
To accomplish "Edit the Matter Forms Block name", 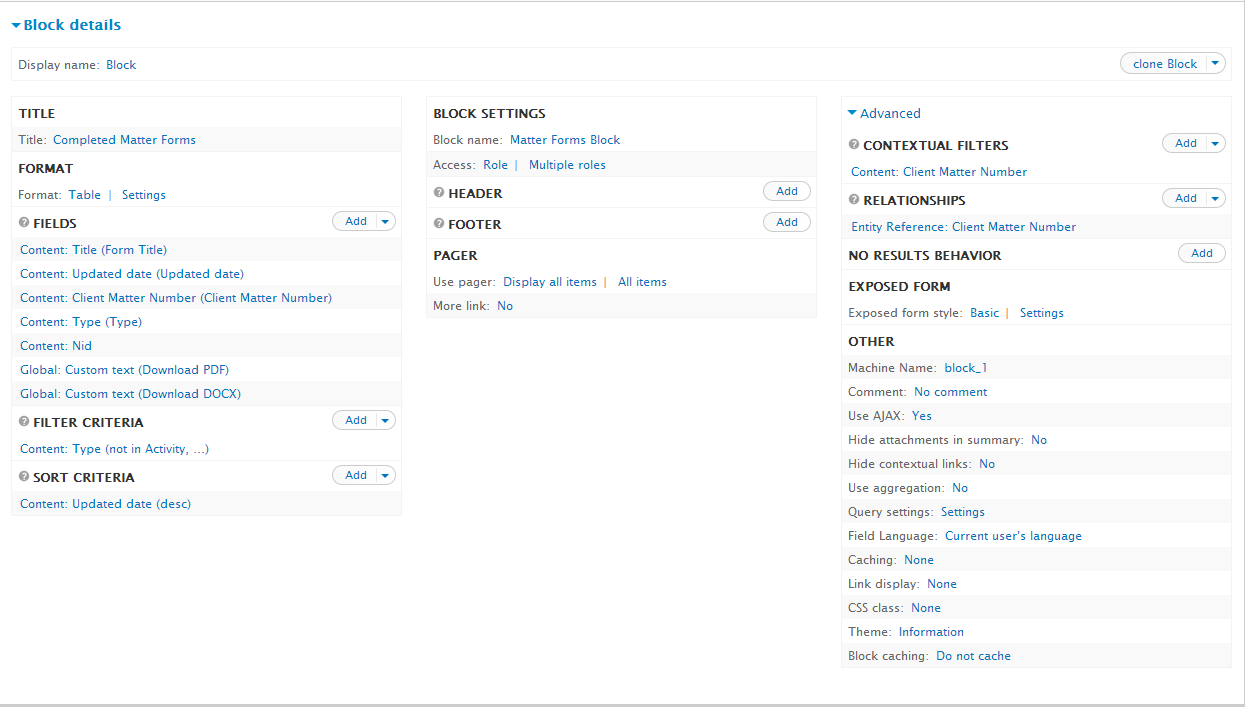I will point(565,140).
